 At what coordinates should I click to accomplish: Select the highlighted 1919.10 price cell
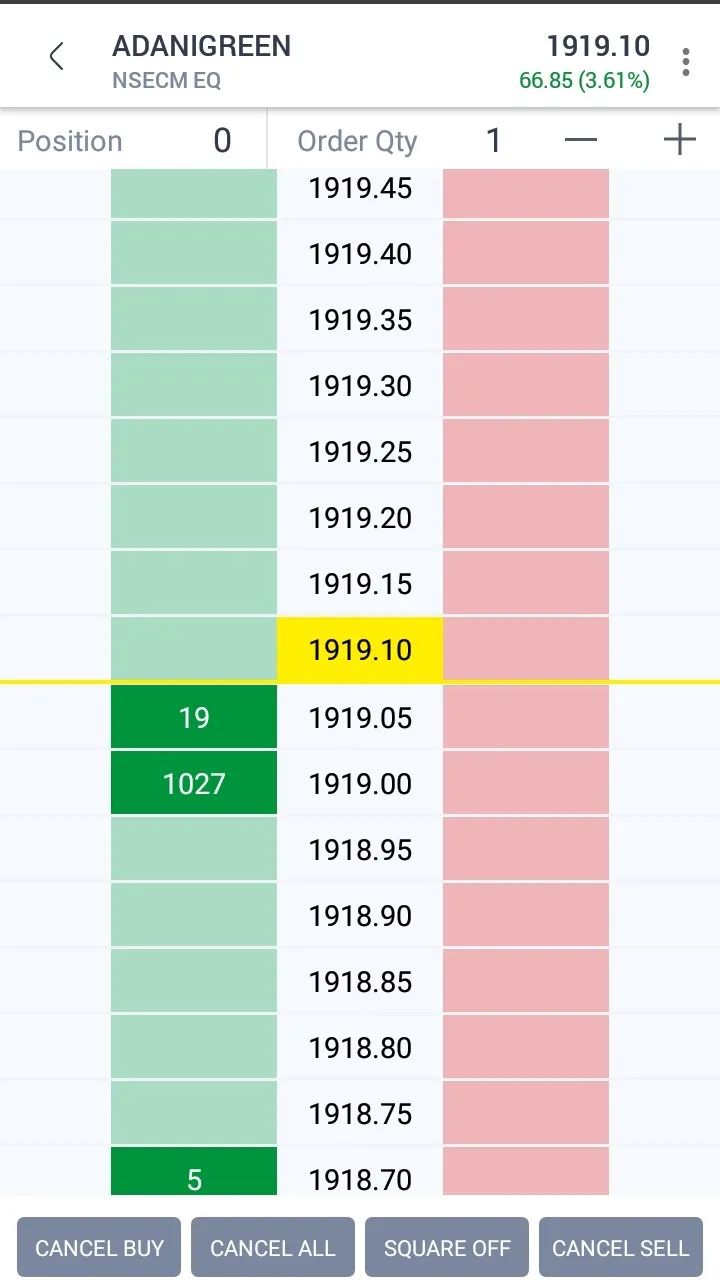(360, 650)
